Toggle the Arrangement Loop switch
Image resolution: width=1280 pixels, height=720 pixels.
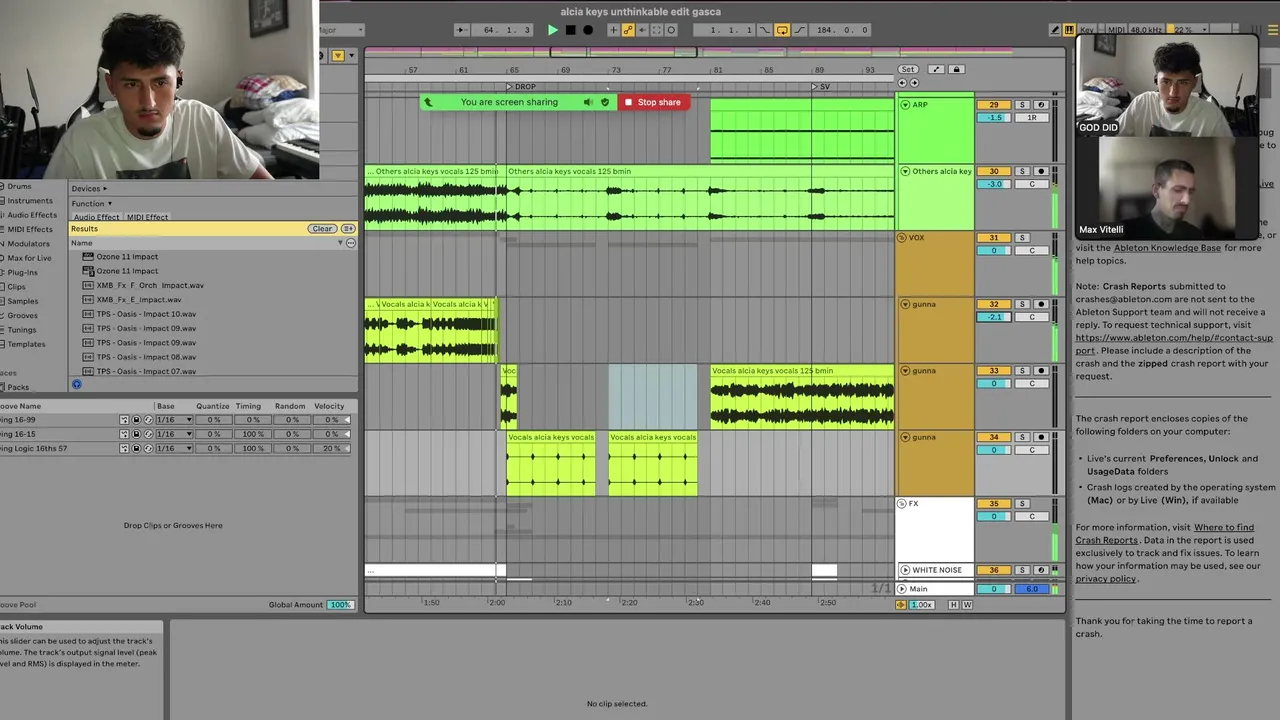782,30
